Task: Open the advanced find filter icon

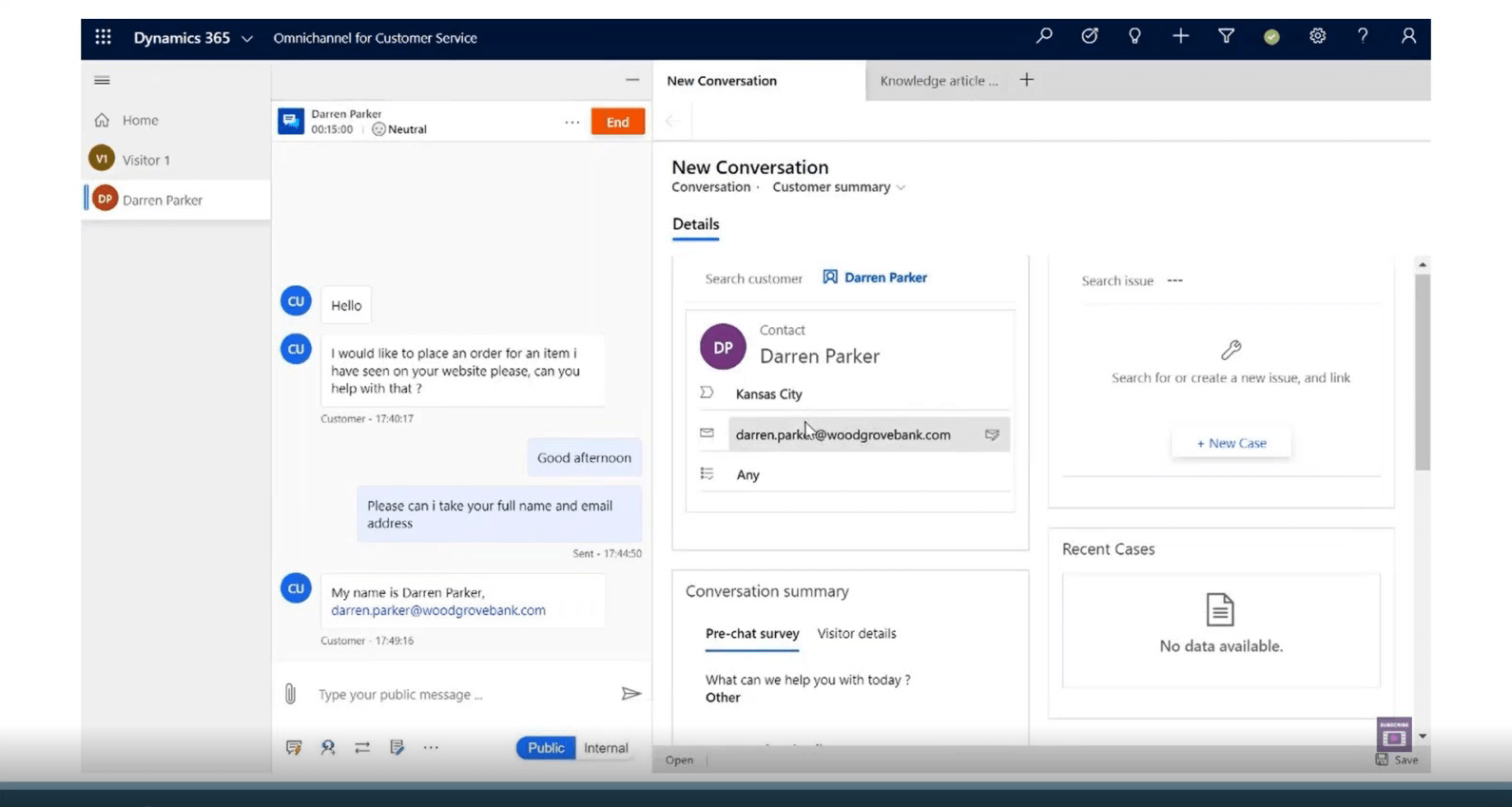Action: pyautogui.click(x=1226, y=36)
